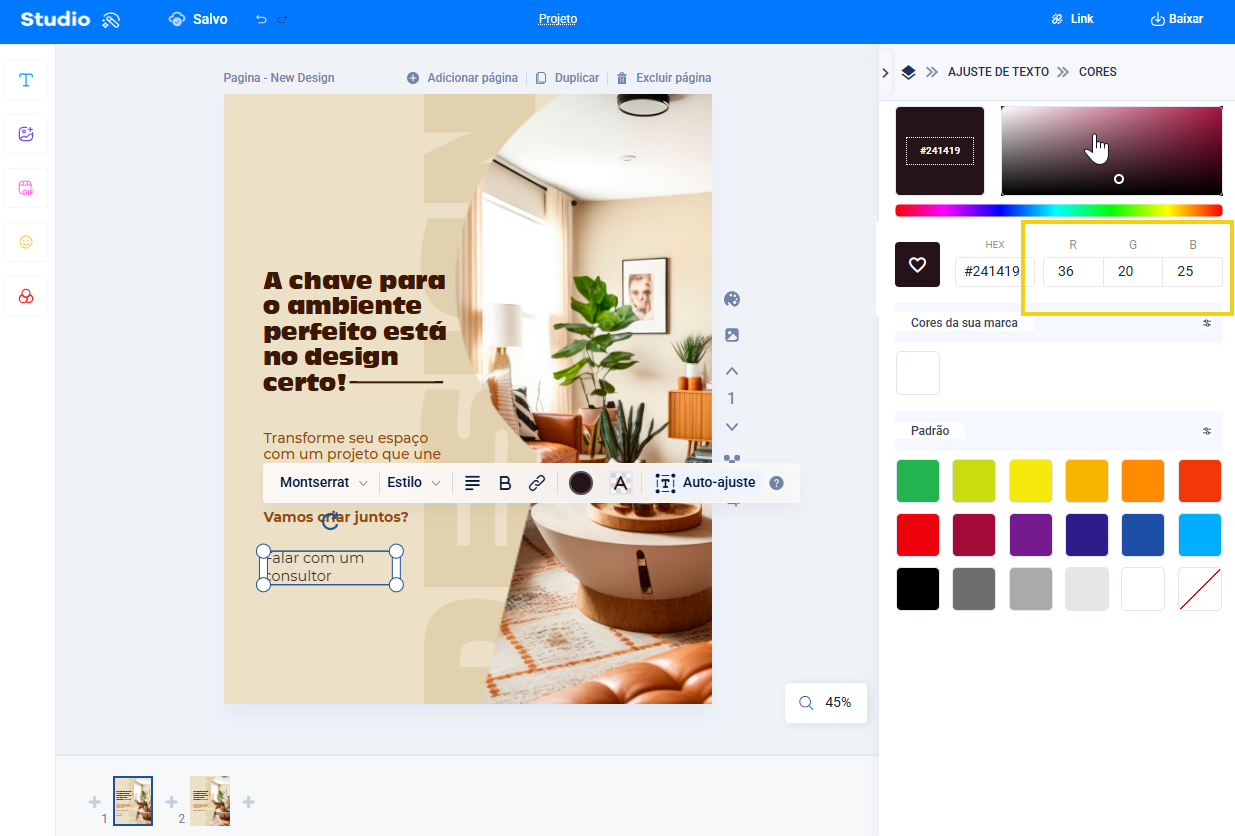Select the light blue default swatch
The height and width of the screenshot is (836, 1235).
pos(1200,535)
